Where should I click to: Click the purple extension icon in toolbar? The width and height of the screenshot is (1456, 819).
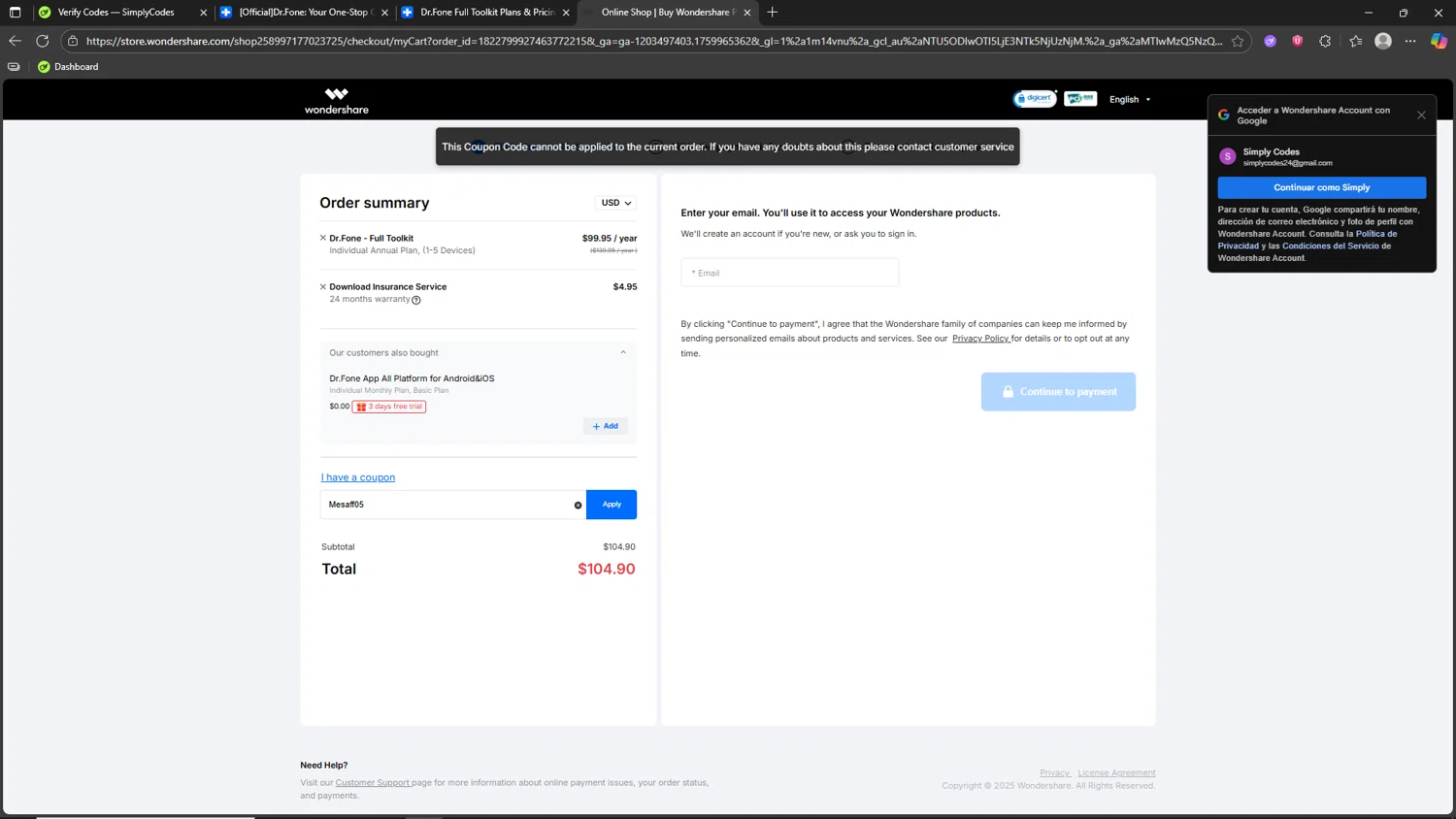click(x=1270, y=41)
